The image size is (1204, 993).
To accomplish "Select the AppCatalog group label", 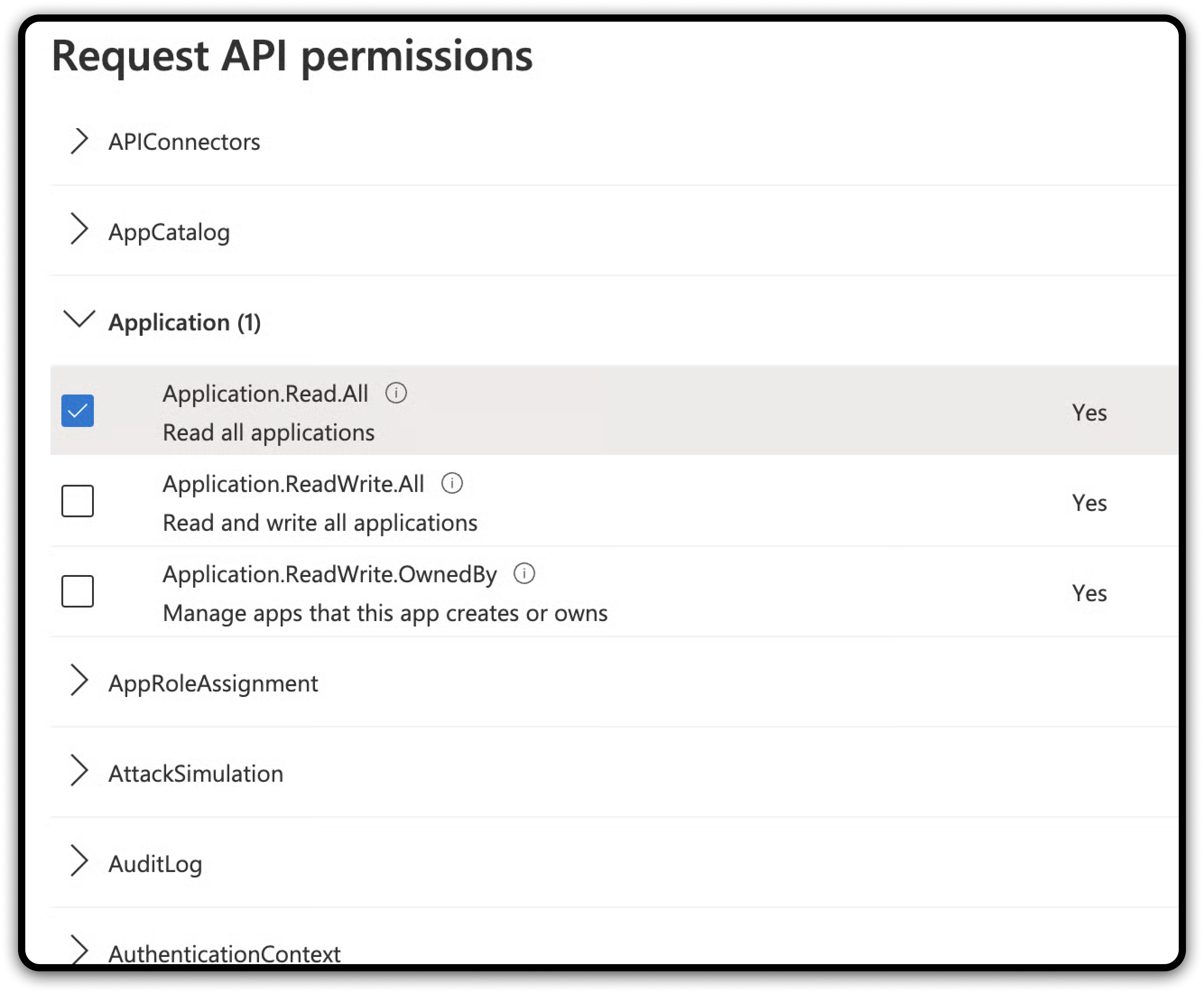I will (169, 232).
